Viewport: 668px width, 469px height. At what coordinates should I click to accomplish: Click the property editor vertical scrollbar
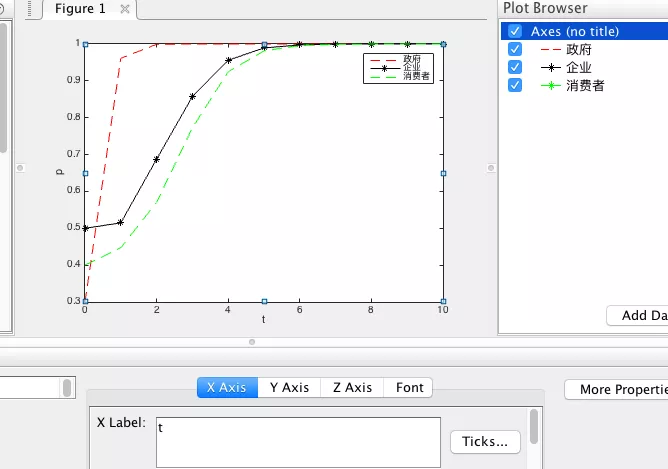coord(534,426)
